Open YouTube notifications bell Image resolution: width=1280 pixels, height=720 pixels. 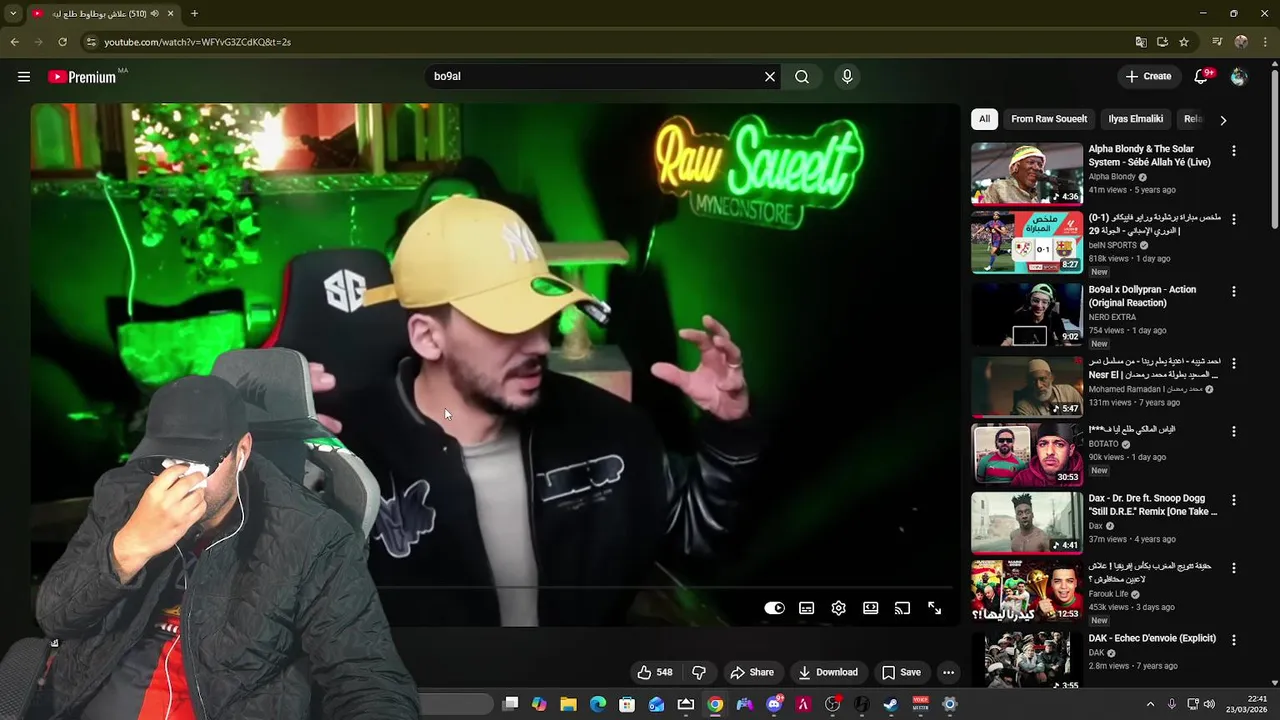tap(1201, 77)
